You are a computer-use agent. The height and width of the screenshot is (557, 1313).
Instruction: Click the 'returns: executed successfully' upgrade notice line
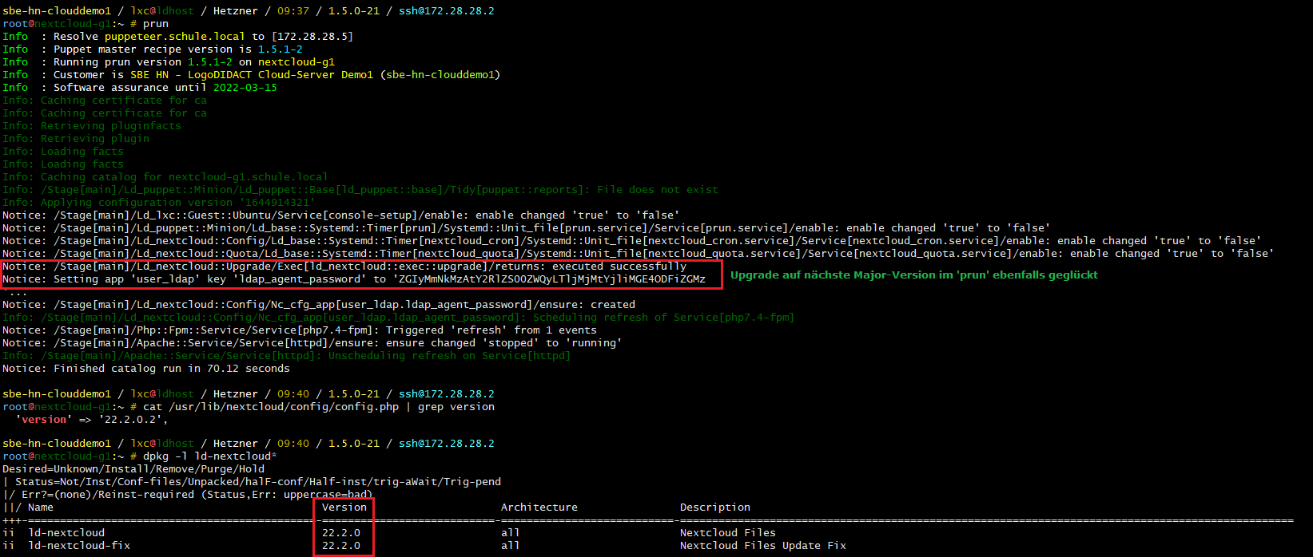pos(344,266)
